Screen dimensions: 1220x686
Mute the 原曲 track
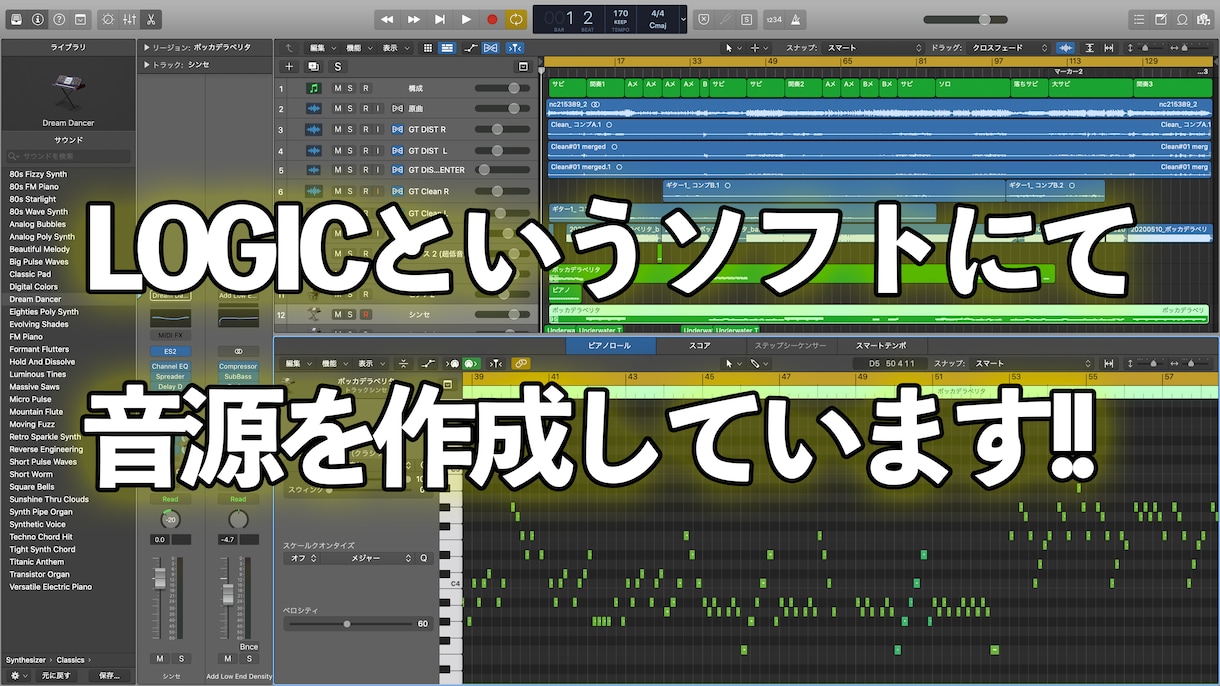point(338,109)
